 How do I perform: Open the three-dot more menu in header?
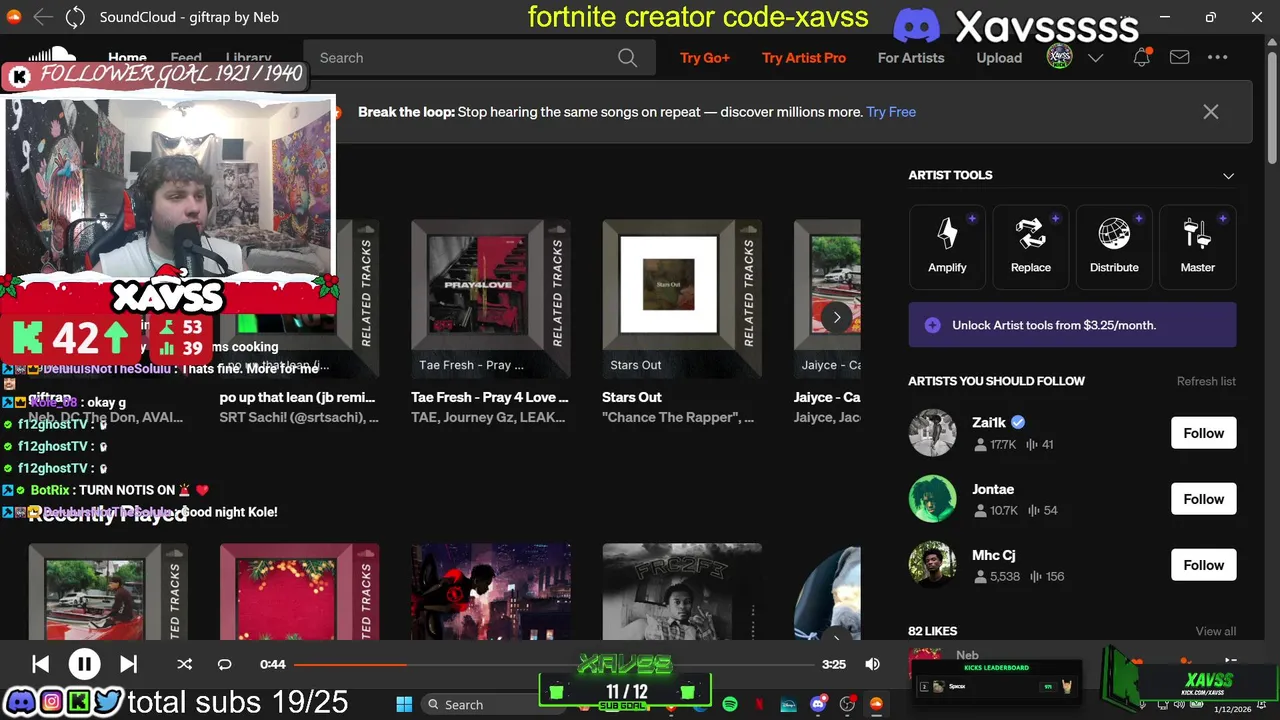pyautogui.click(x=1217, y=58)
